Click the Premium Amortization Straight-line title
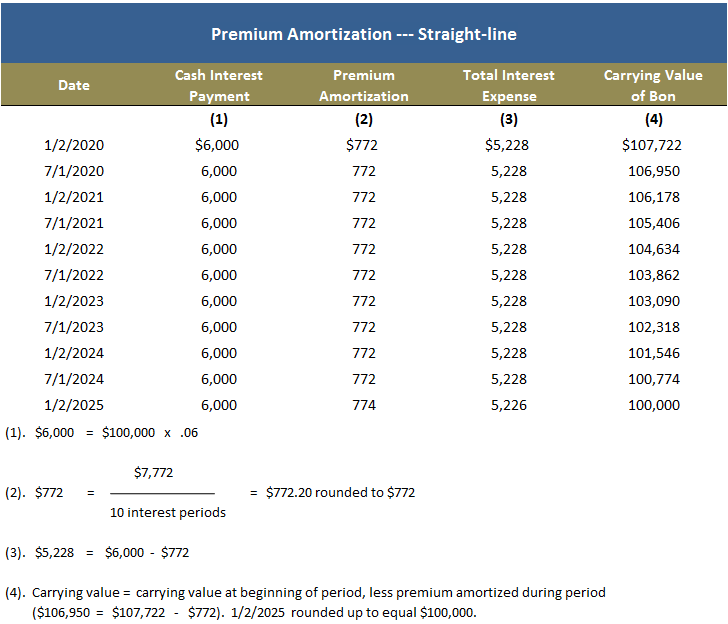Screen dimensions: 728x624 point(364,34)
